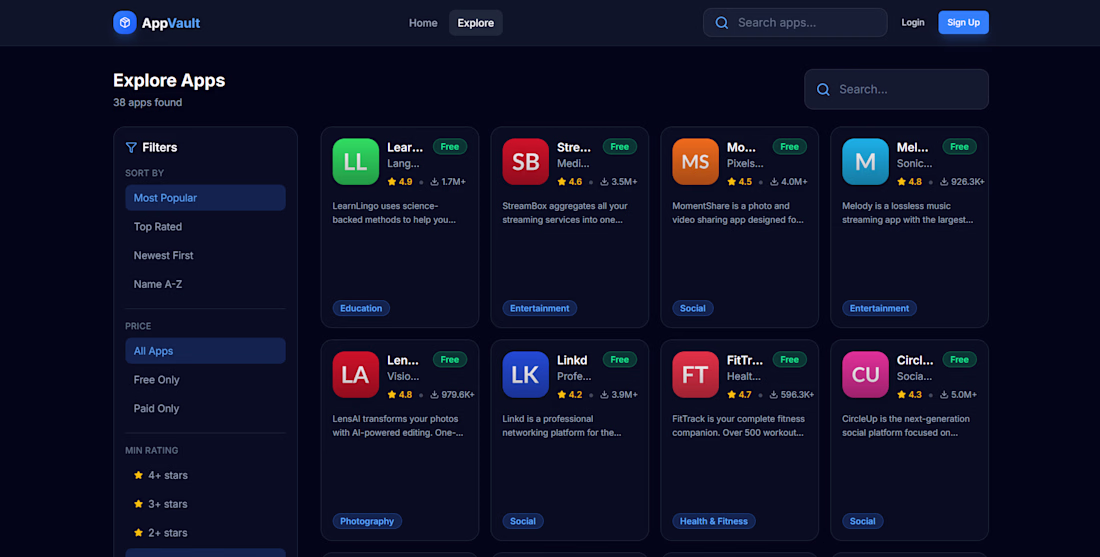This screenshot has width=1100, height=557.
Task: Click Free badge on LearnLingo card
Action: 450,147
